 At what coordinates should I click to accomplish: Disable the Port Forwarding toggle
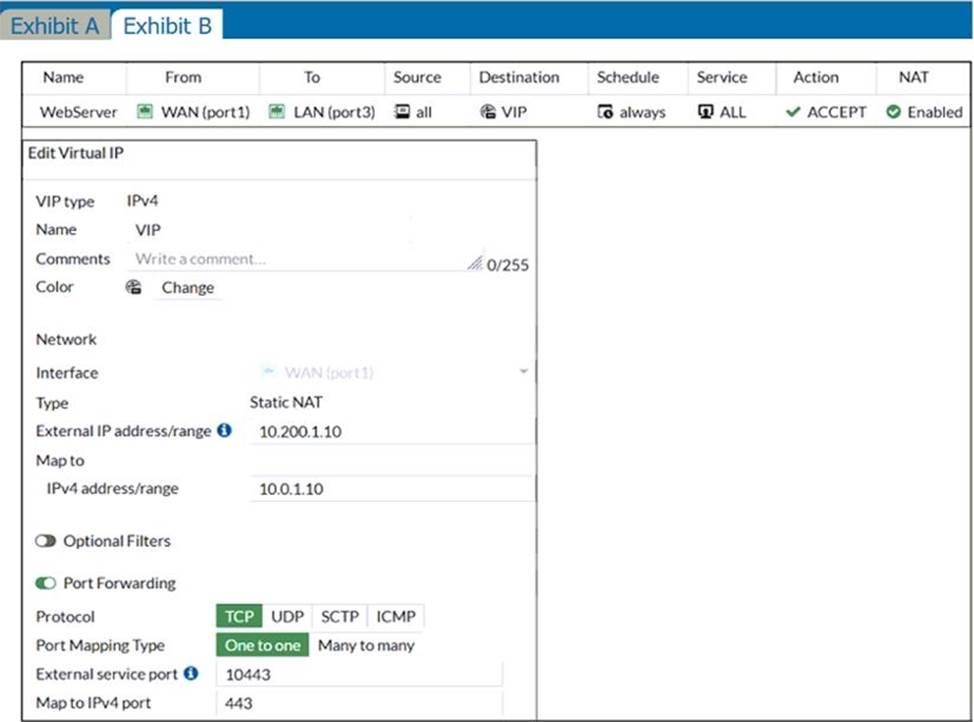[x=46, y=583]
